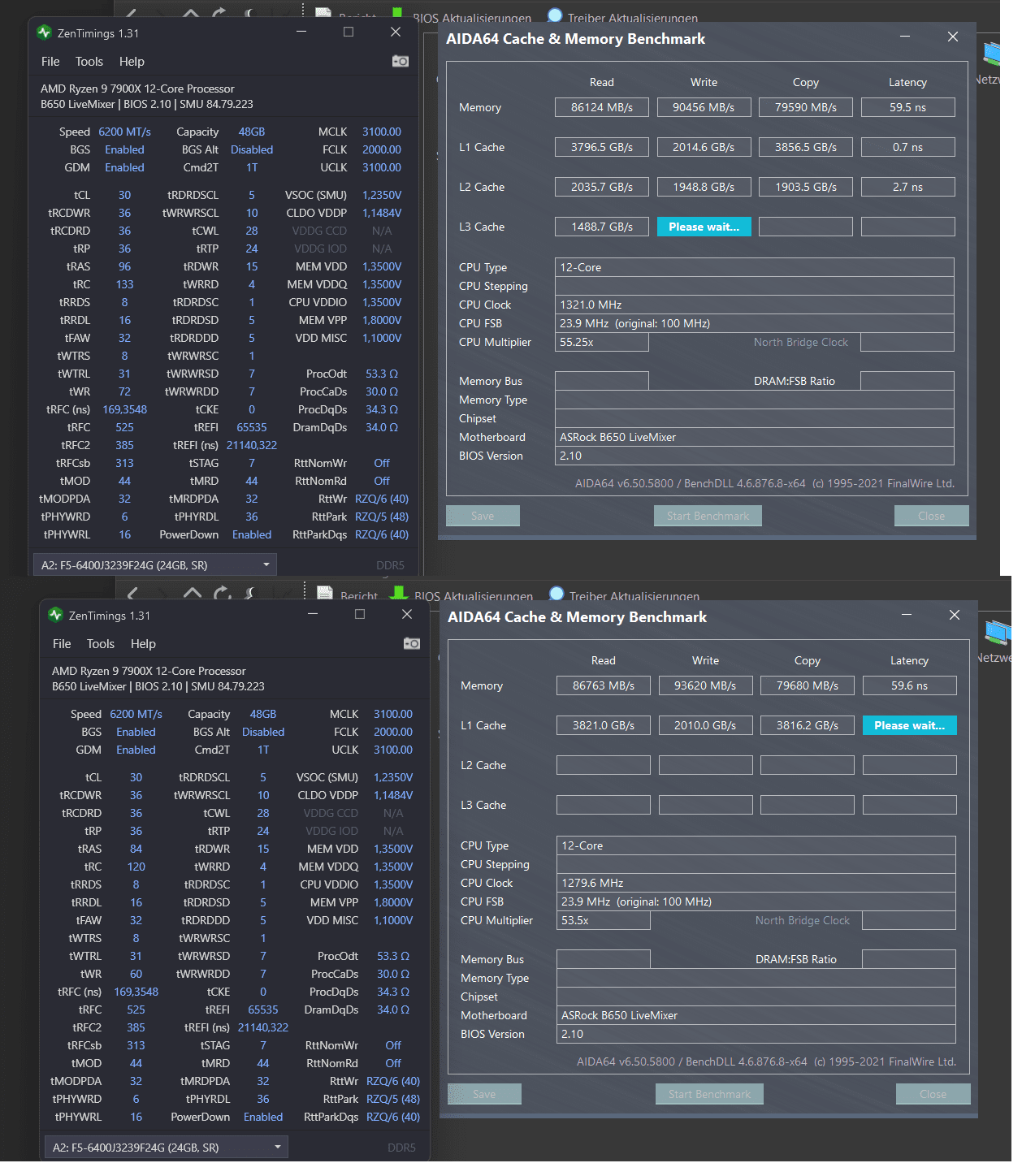Click the tWR value 60
This screenshot has height=1176, width=1022.
coord(136,974)
